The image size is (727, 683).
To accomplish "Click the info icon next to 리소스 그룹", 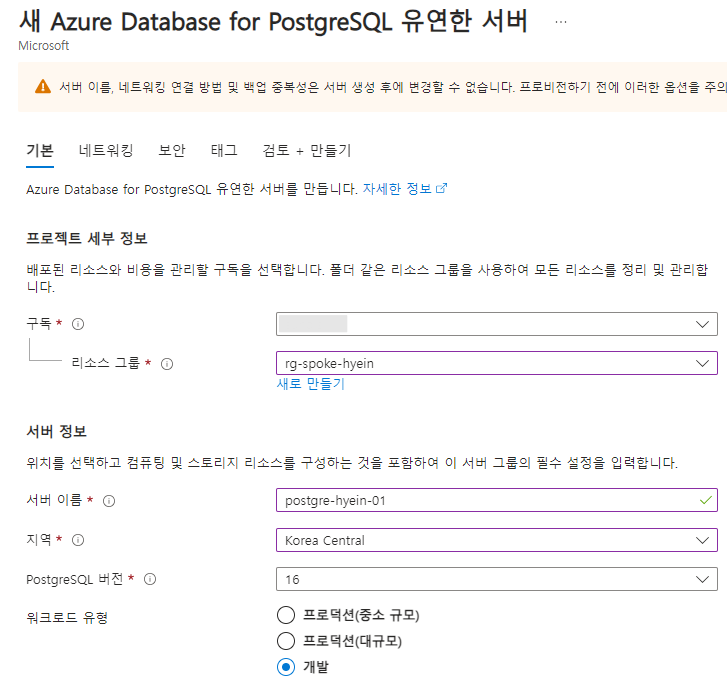I will point(167,364).
